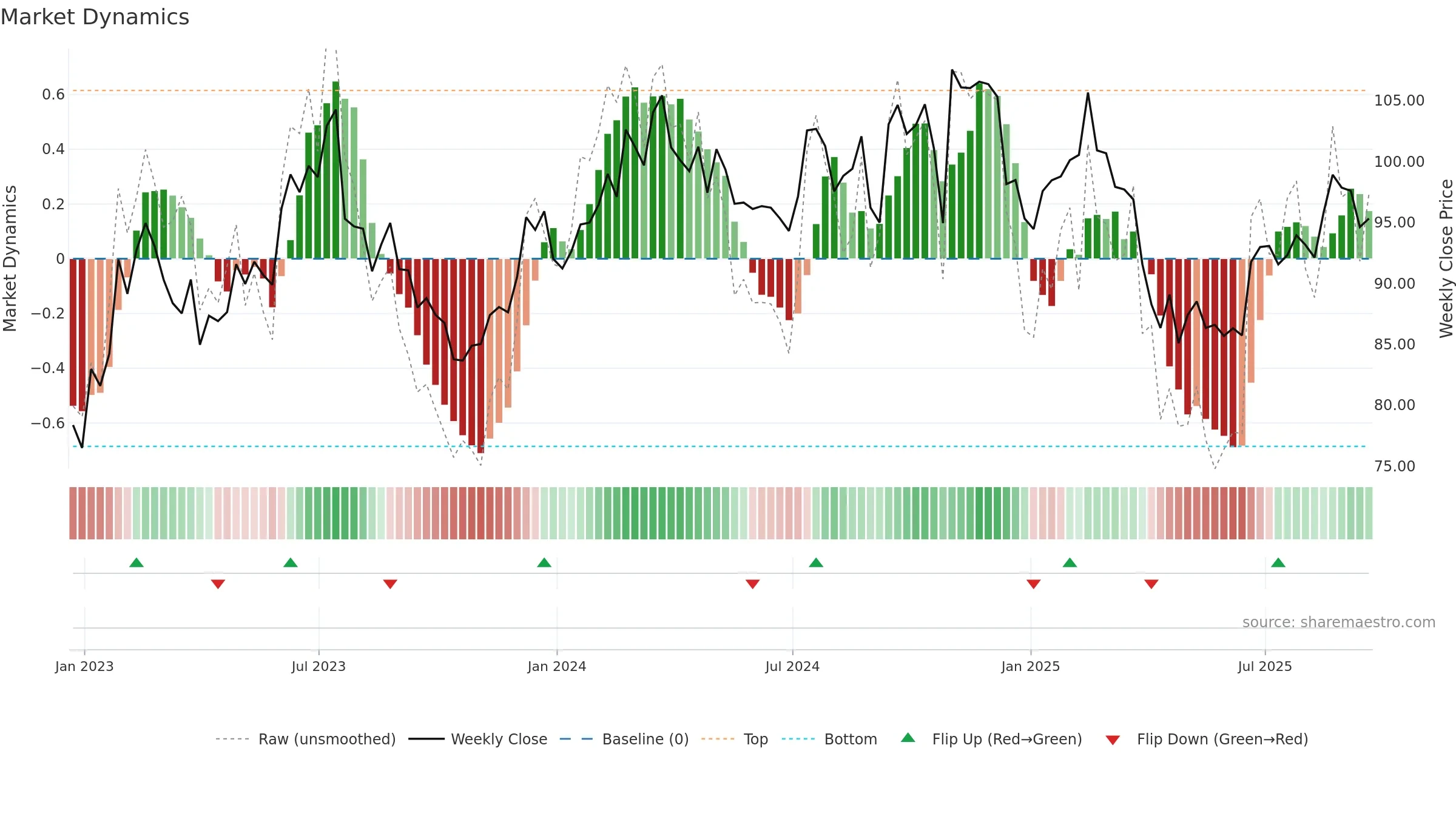Click the Market Dynamics chart title
The height and width of the screenshot is (819, 1456).
[95, 17]
